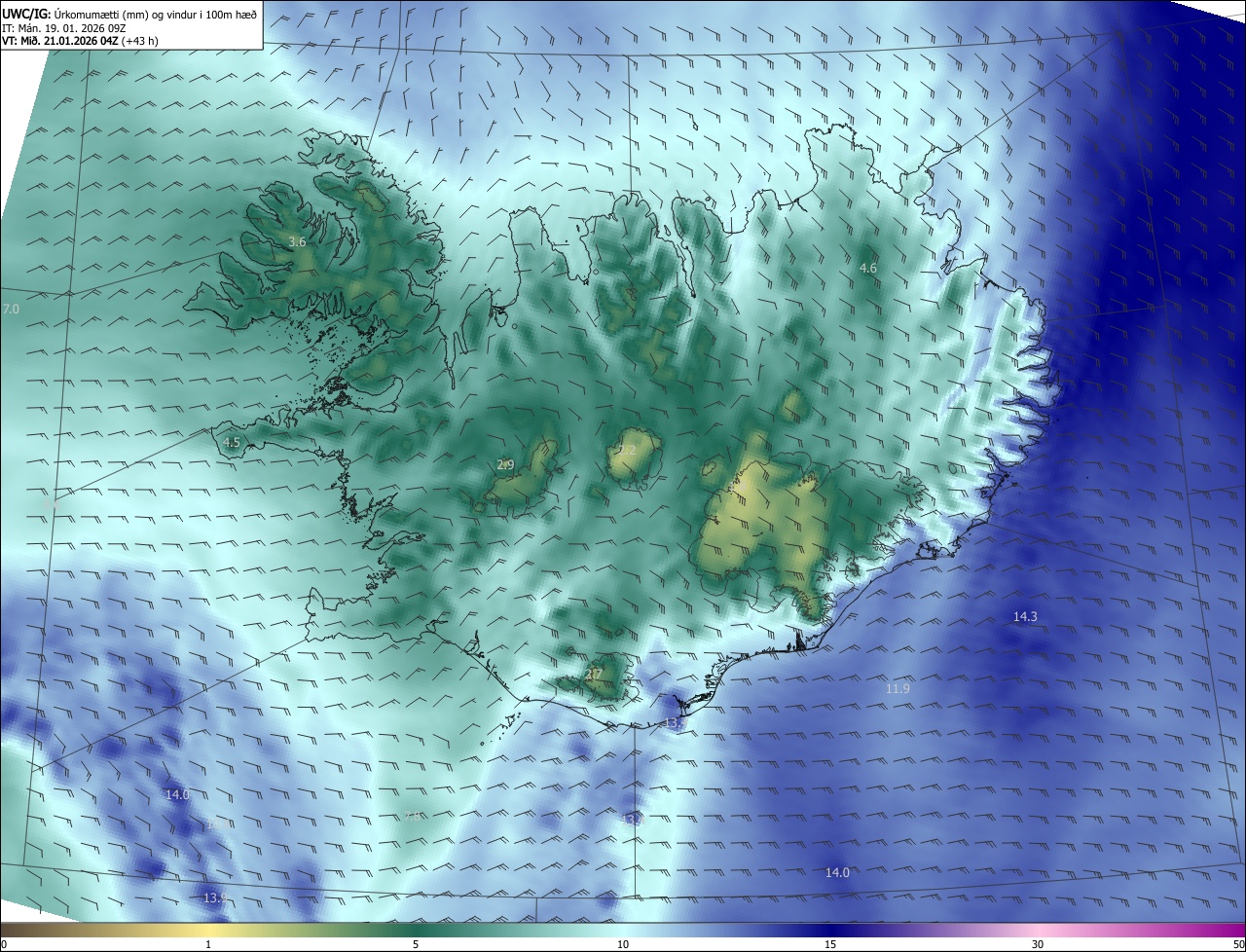Screen dimensions: 1246x952
Task: Click the 3.6 value over the Westfjords
Action: 298,241
